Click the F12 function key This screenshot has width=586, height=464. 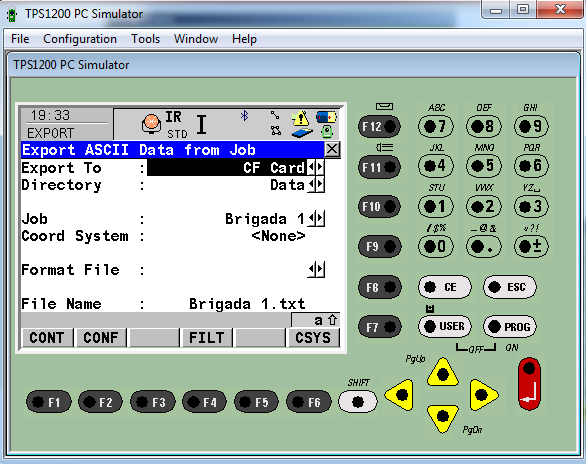point(379,127)
